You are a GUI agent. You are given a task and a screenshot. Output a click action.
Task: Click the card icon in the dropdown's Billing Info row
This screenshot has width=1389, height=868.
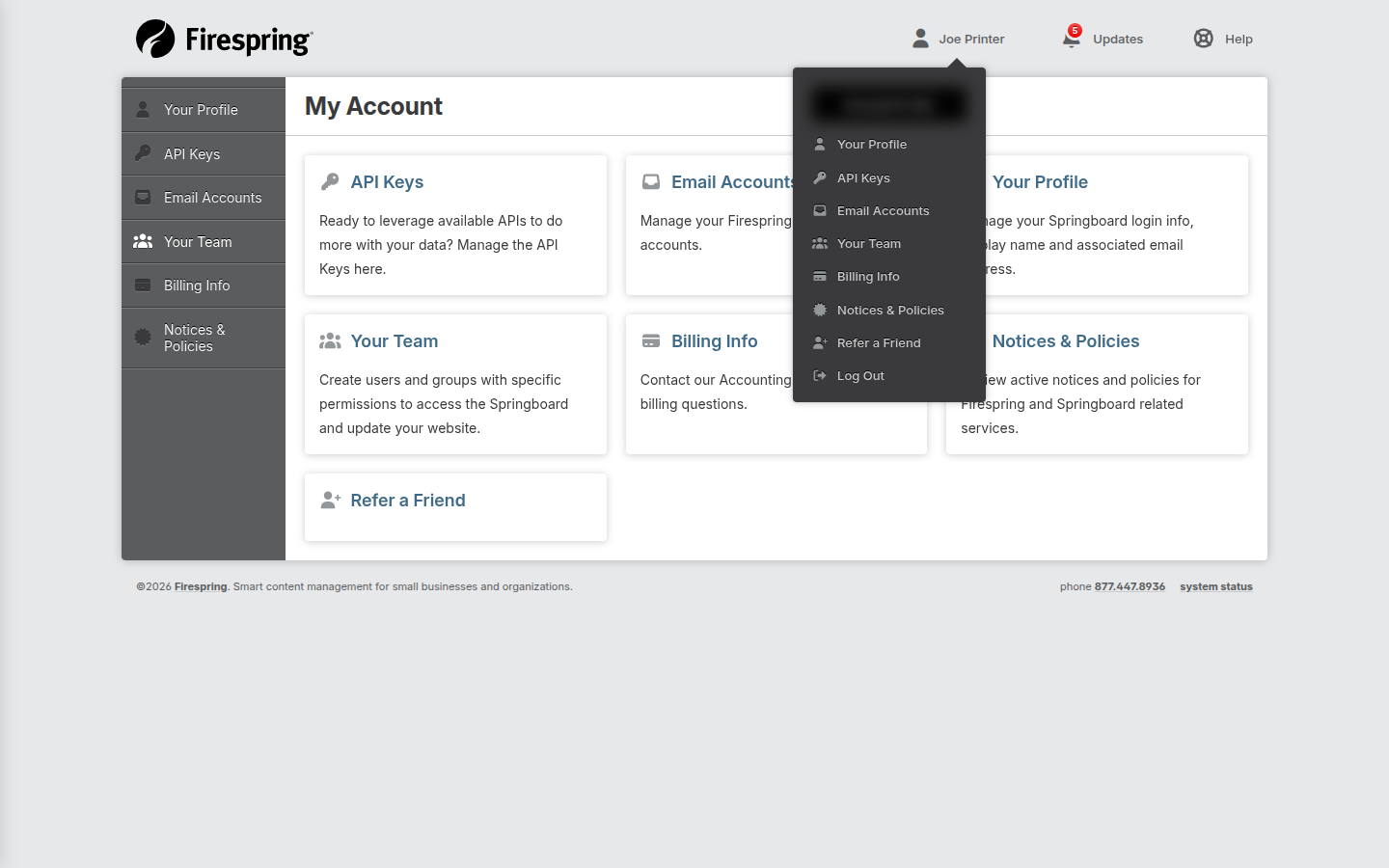820,276
